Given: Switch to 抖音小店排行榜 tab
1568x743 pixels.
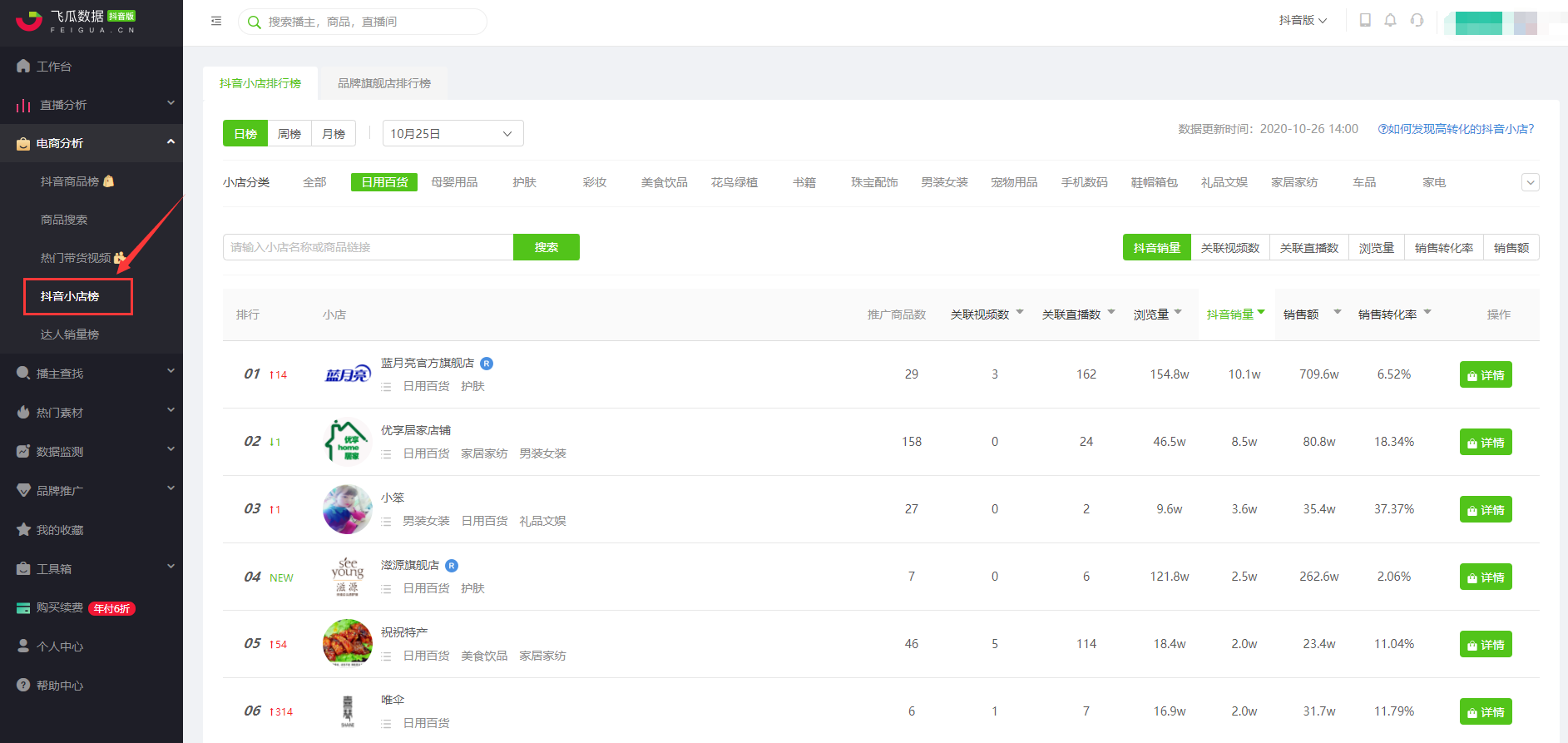Looking at the screenshot, I should coord(260,83).
